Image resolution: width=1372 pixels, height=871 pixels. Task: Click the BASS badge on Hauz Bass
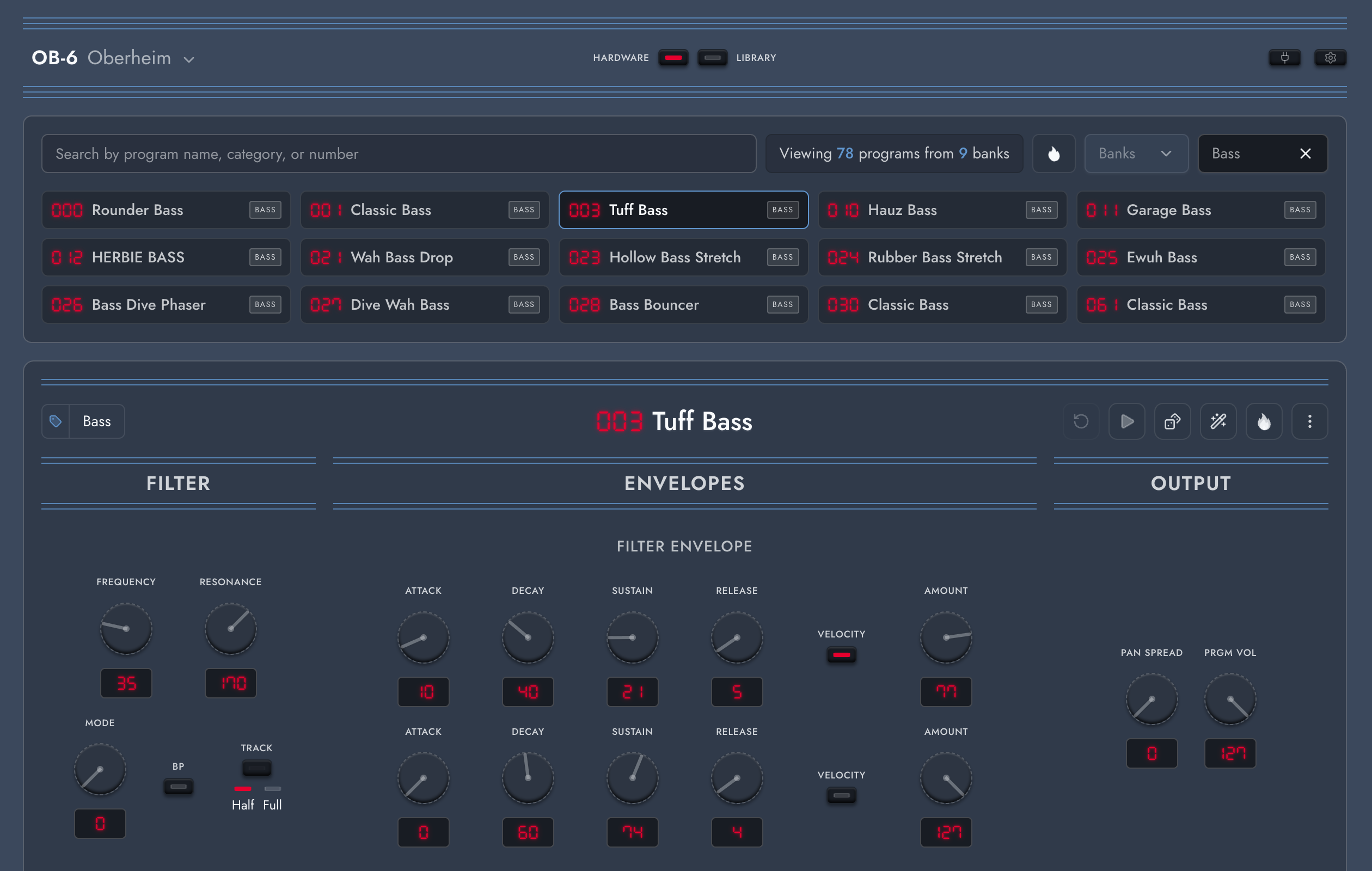pyautogui.click(x=1040, y=210)
